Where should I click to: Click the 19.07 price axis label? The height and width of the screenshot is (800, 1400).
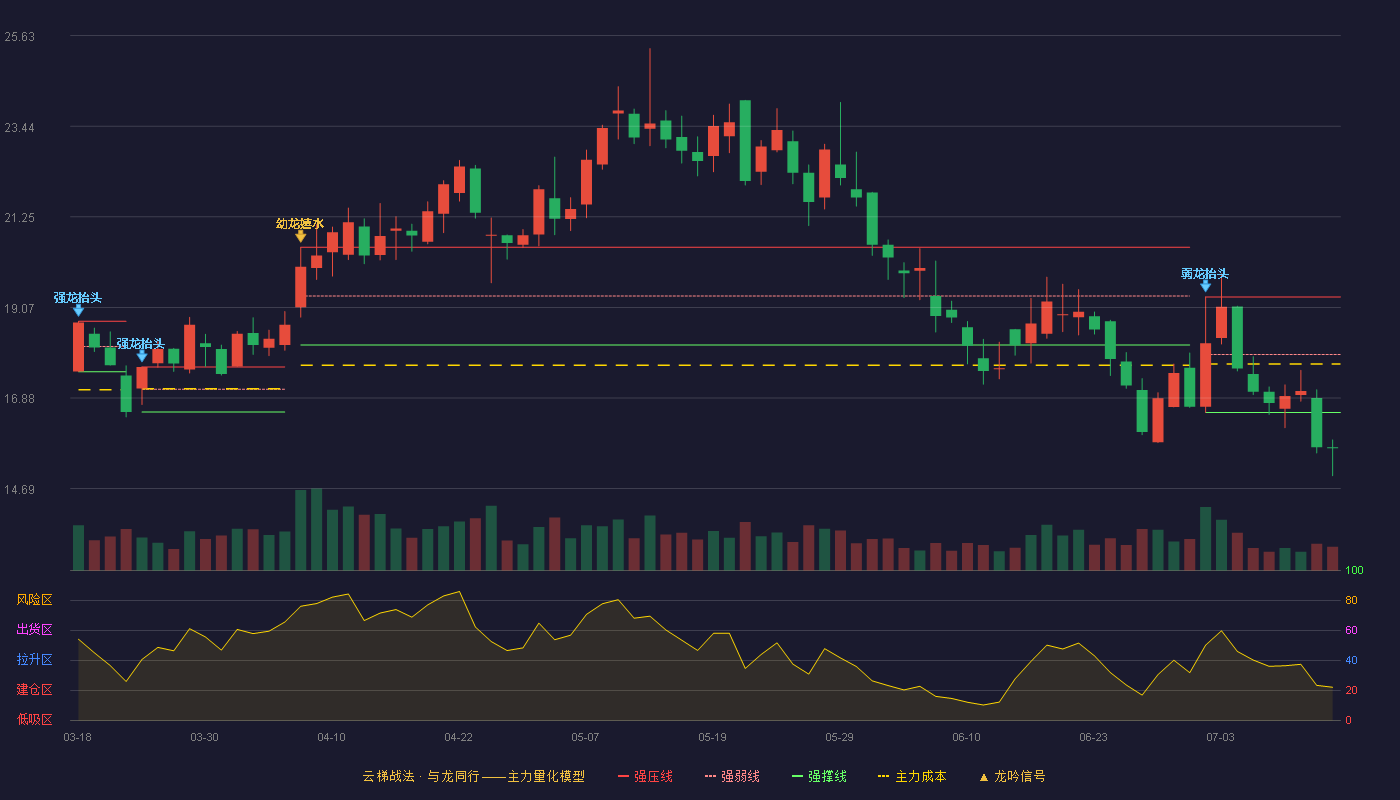click(x=20, y=309)
